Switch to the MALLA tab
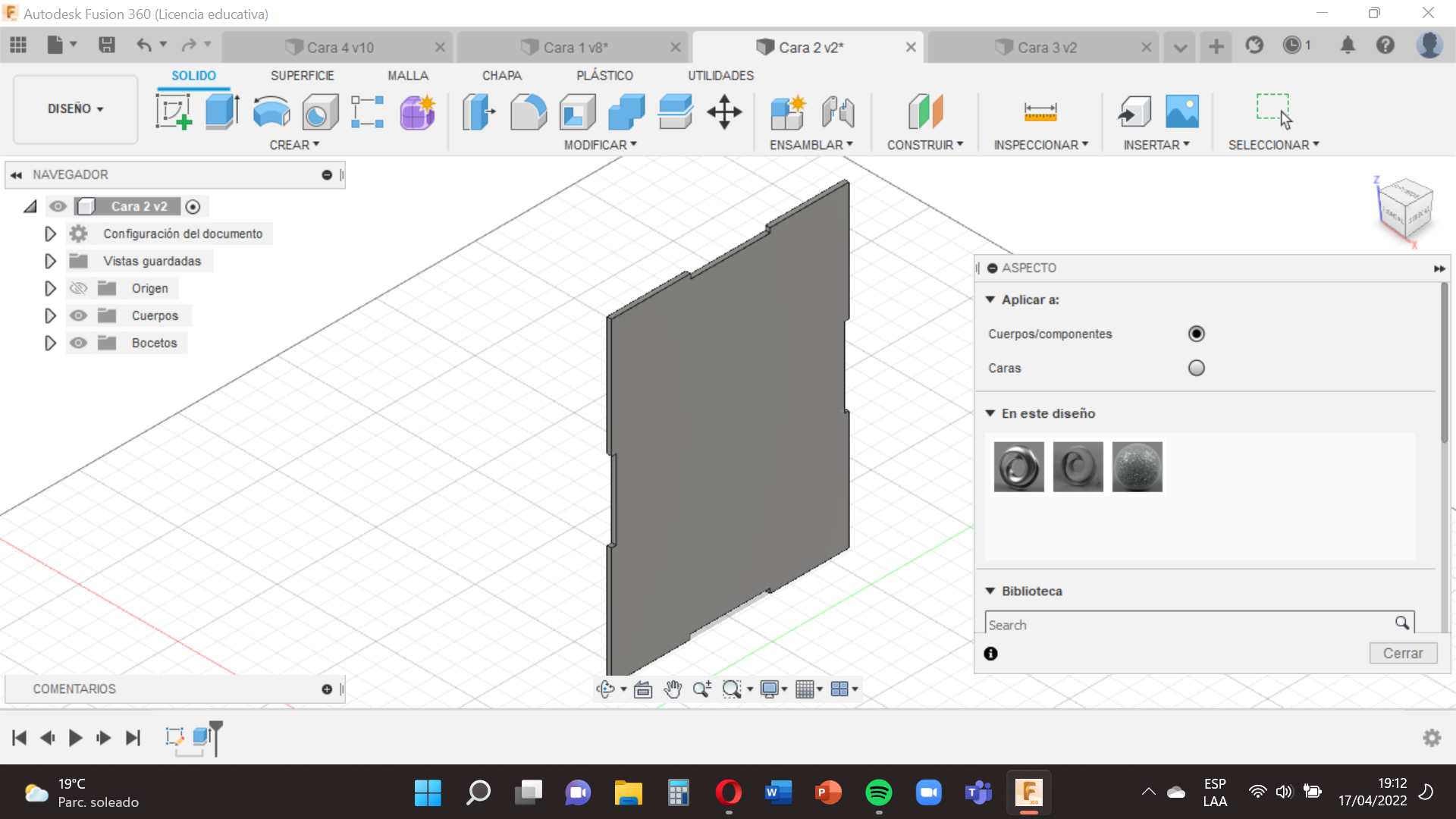The image size is (1456, 819). [x=408, y=76]
